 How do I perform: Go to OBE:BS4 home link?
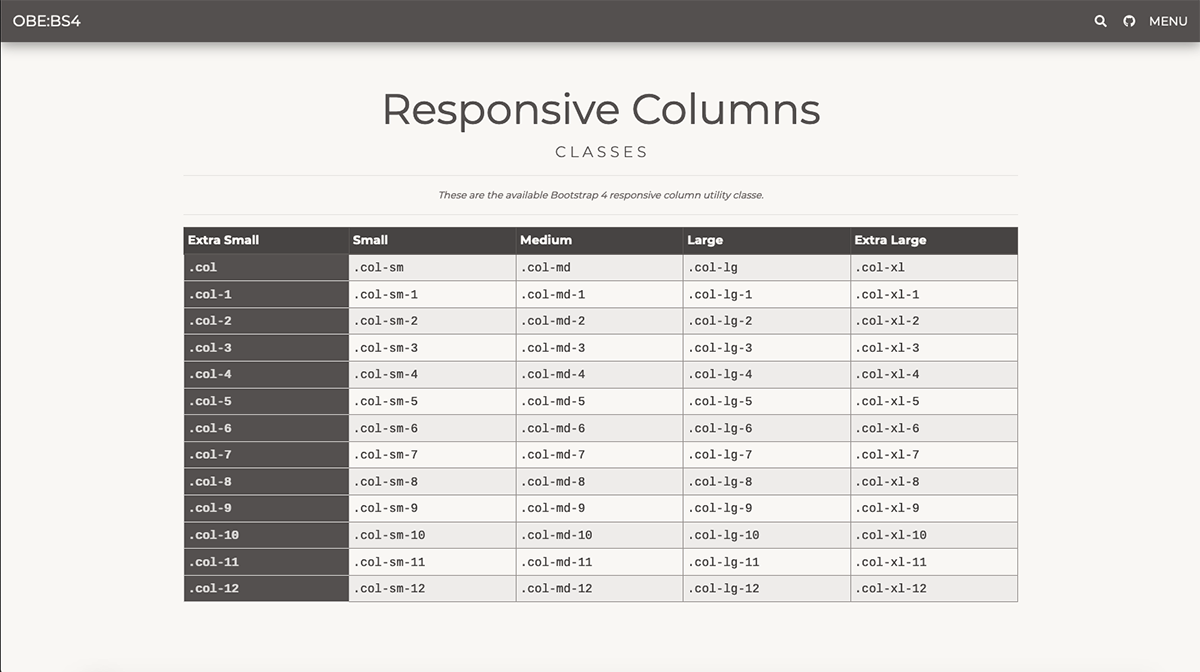point(47,21)
